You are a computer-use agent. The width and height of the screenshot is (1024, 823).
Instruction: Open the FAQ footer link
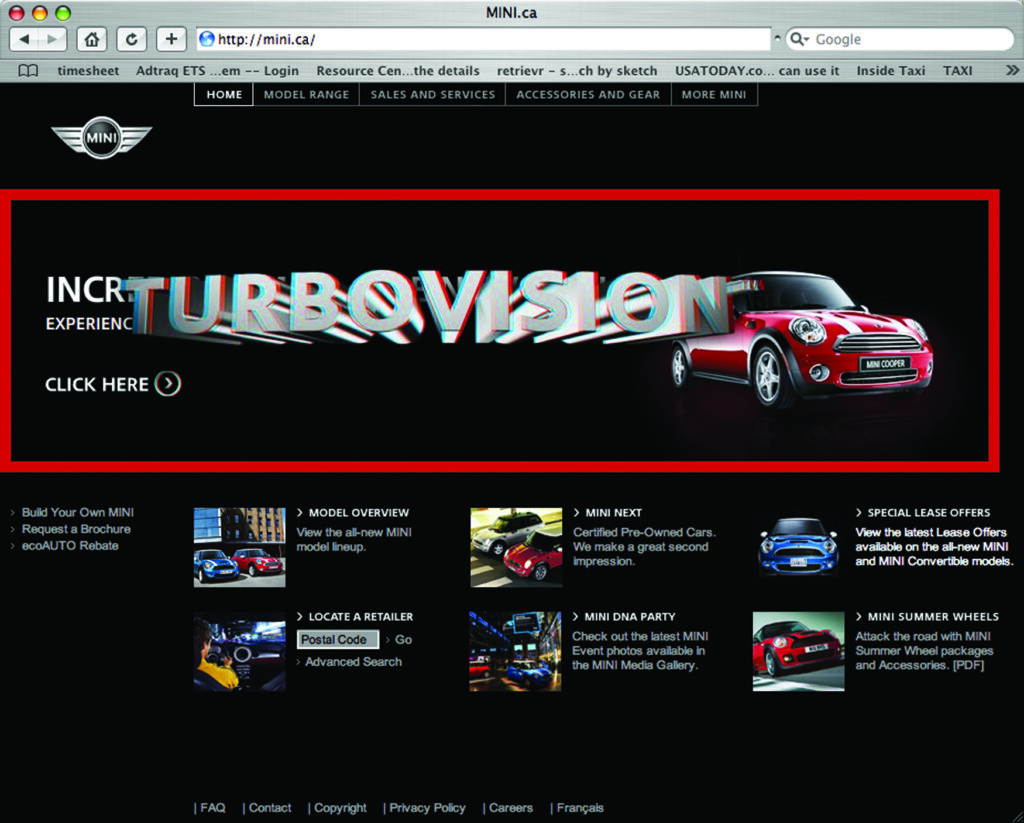[212, 808]
